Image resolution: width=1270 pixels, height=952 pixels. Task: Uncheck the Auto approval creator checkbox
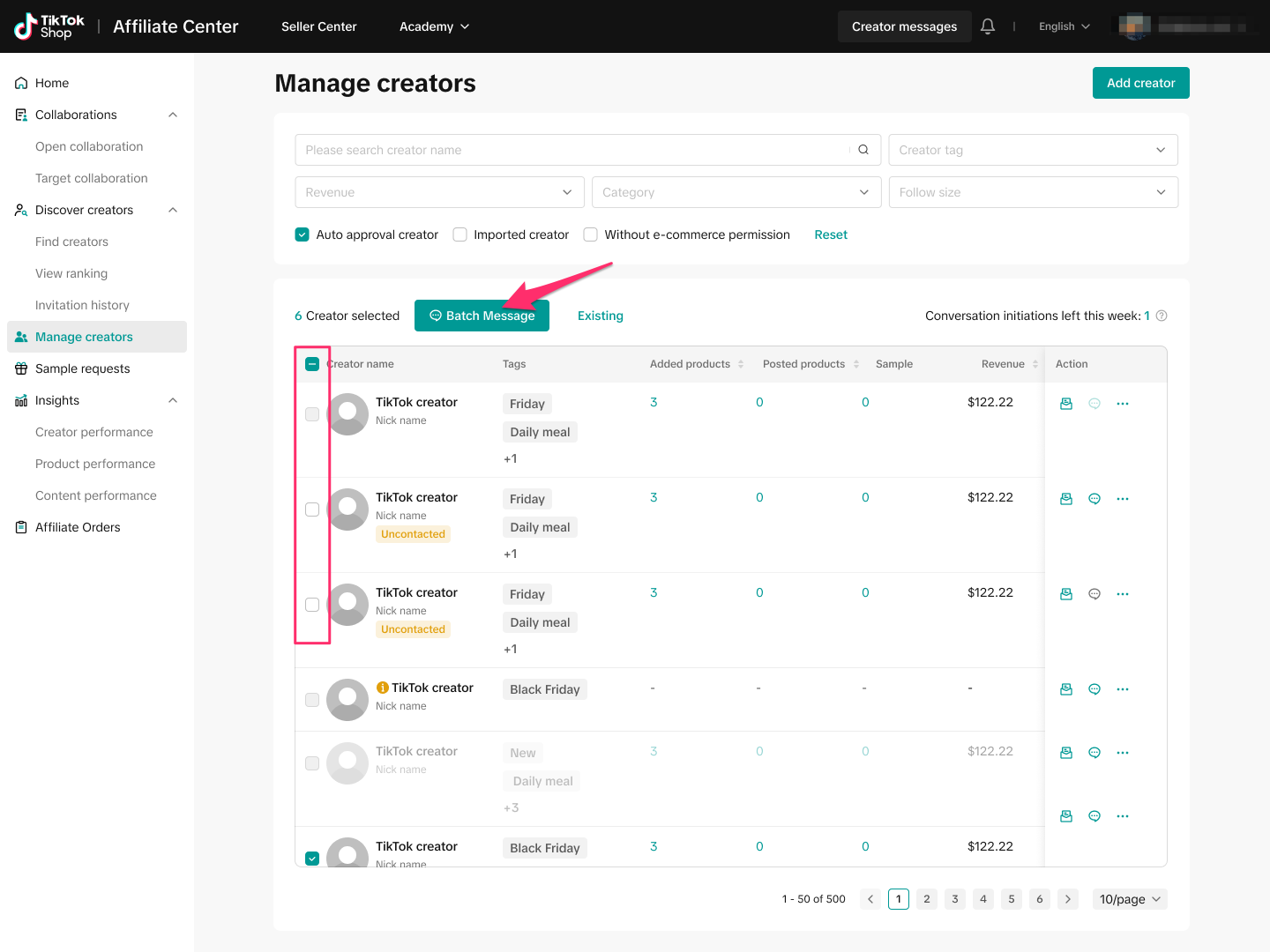303,234
